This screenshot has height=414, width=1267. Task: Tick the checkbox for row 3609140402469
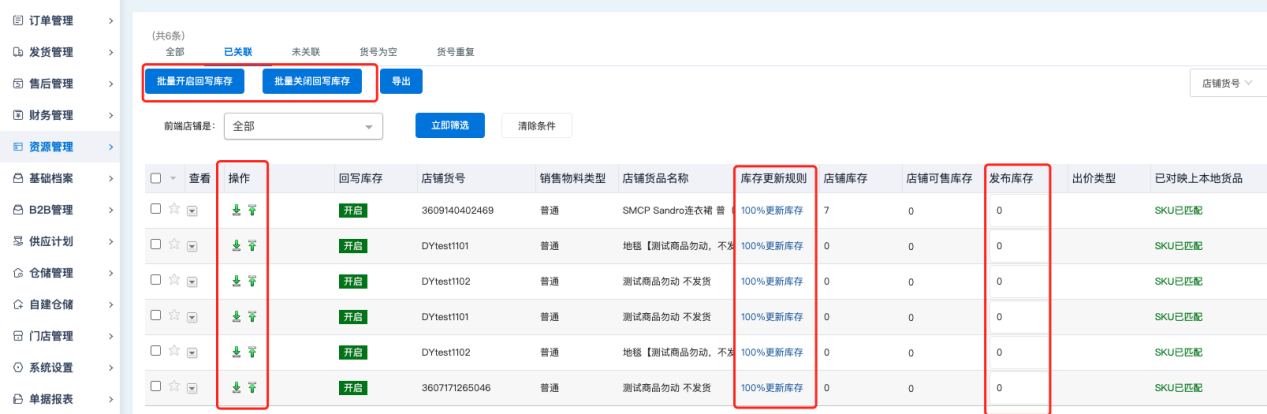pyautogui.click(x=155, y=209)
